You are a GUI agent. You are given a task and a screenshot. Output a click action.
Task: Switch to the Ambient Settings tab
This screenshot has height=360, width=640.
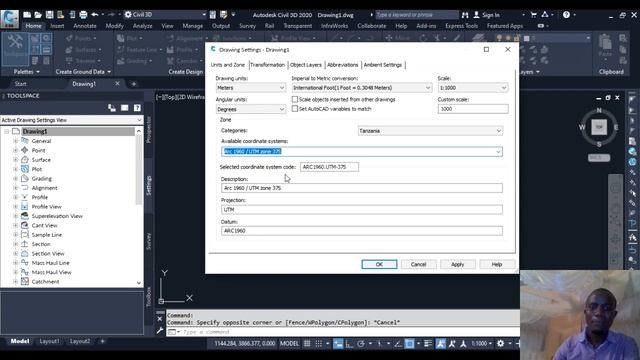[x=382, y=65]
